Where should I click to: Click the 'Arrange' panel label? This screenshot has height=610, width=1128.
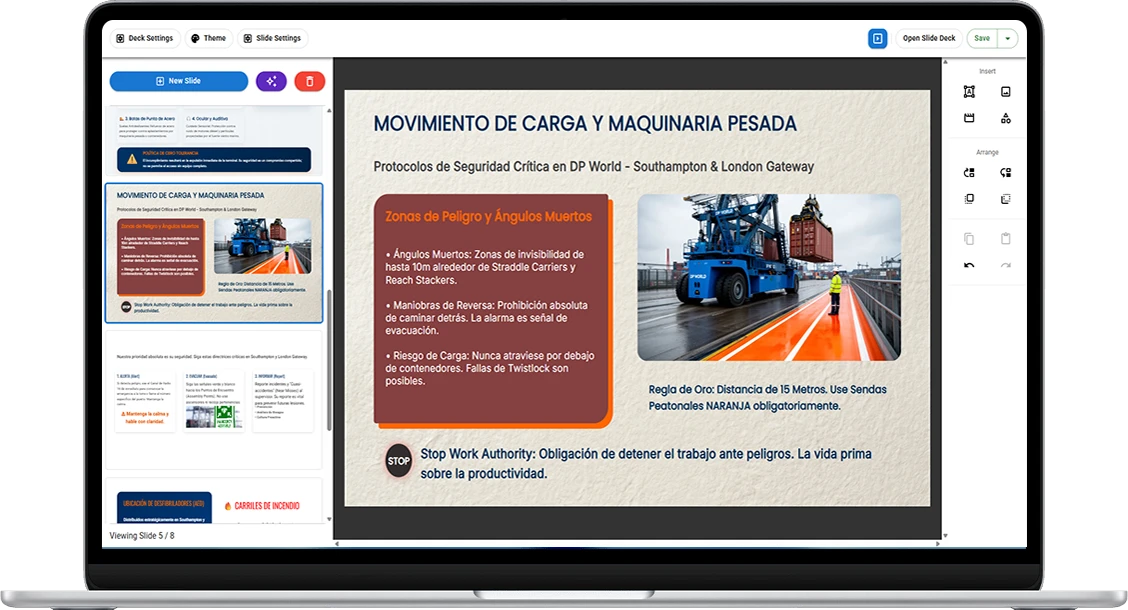(987, 152)
